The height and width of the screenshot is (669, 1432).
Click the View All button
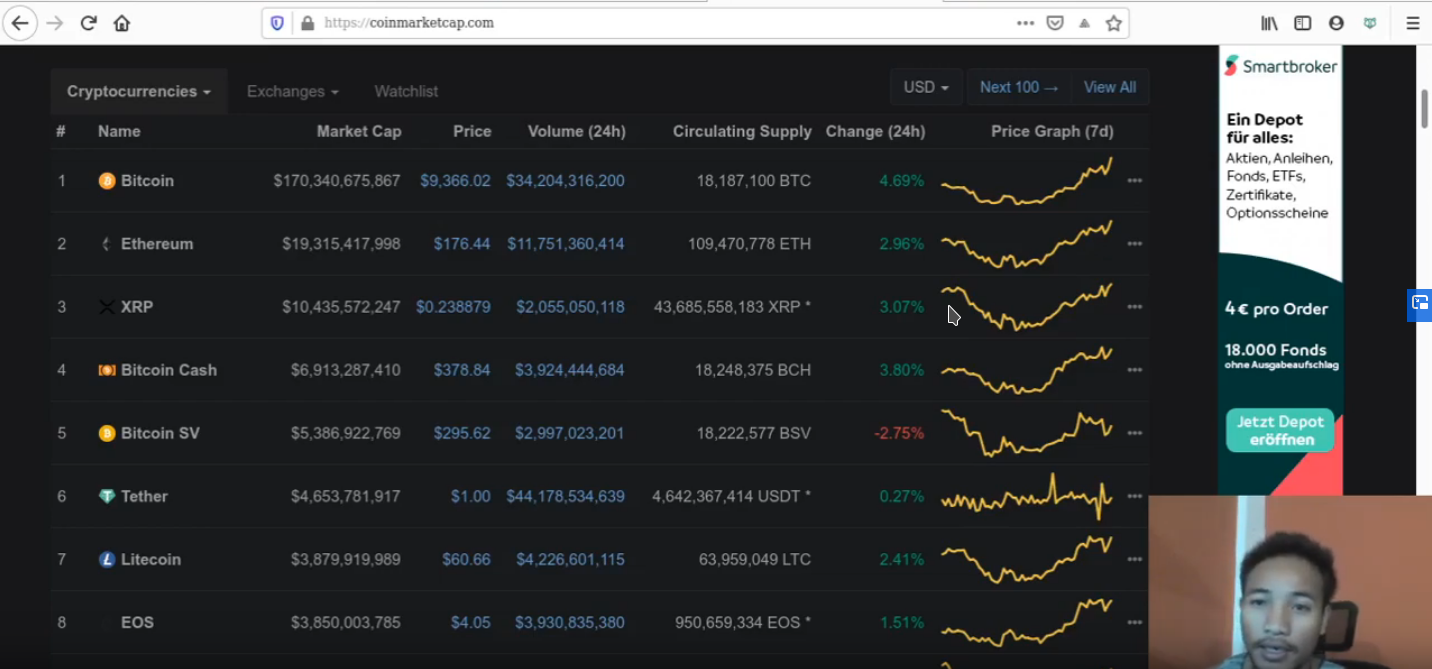(x=1110, y=87)
